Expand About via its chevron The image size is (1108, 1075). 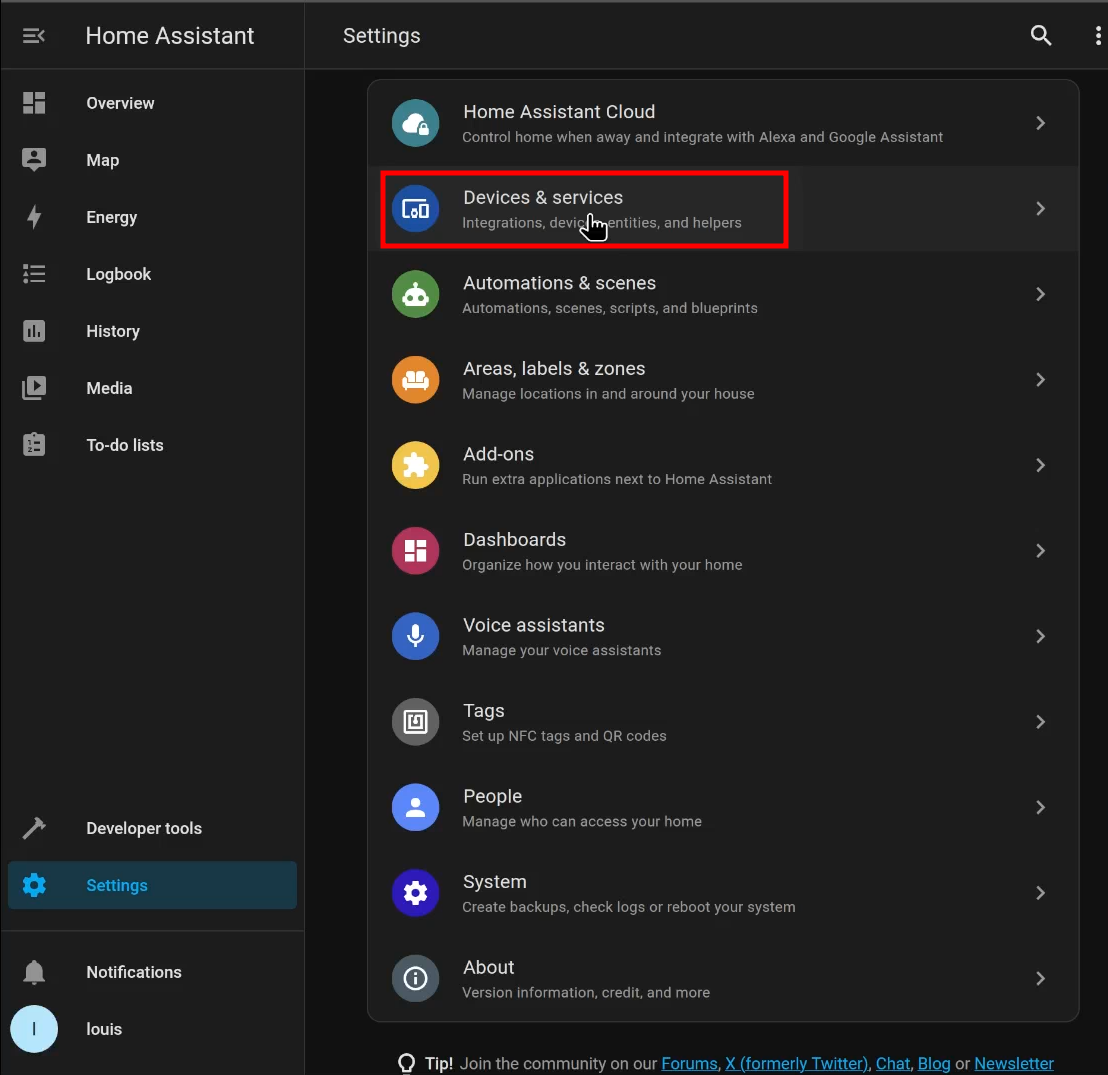pos(1040,978)
